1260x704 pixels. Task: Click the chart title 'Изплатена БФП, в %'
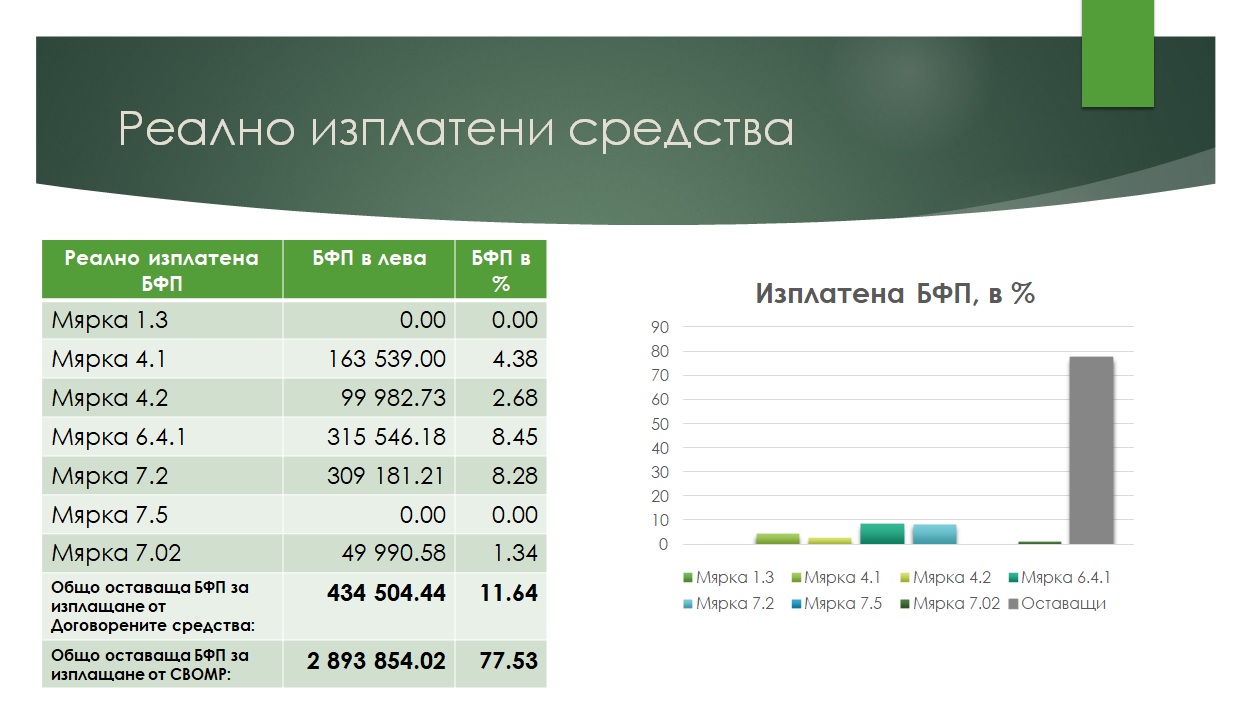[x=894, y=294]
